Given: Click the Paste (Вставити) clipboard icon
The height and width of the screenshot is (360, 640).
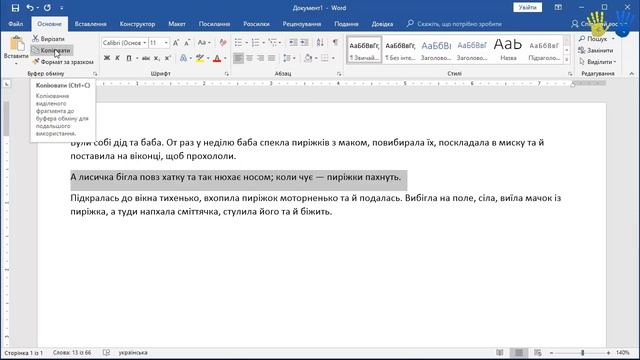Looking at the screenshot, I should tap(16, 44).
